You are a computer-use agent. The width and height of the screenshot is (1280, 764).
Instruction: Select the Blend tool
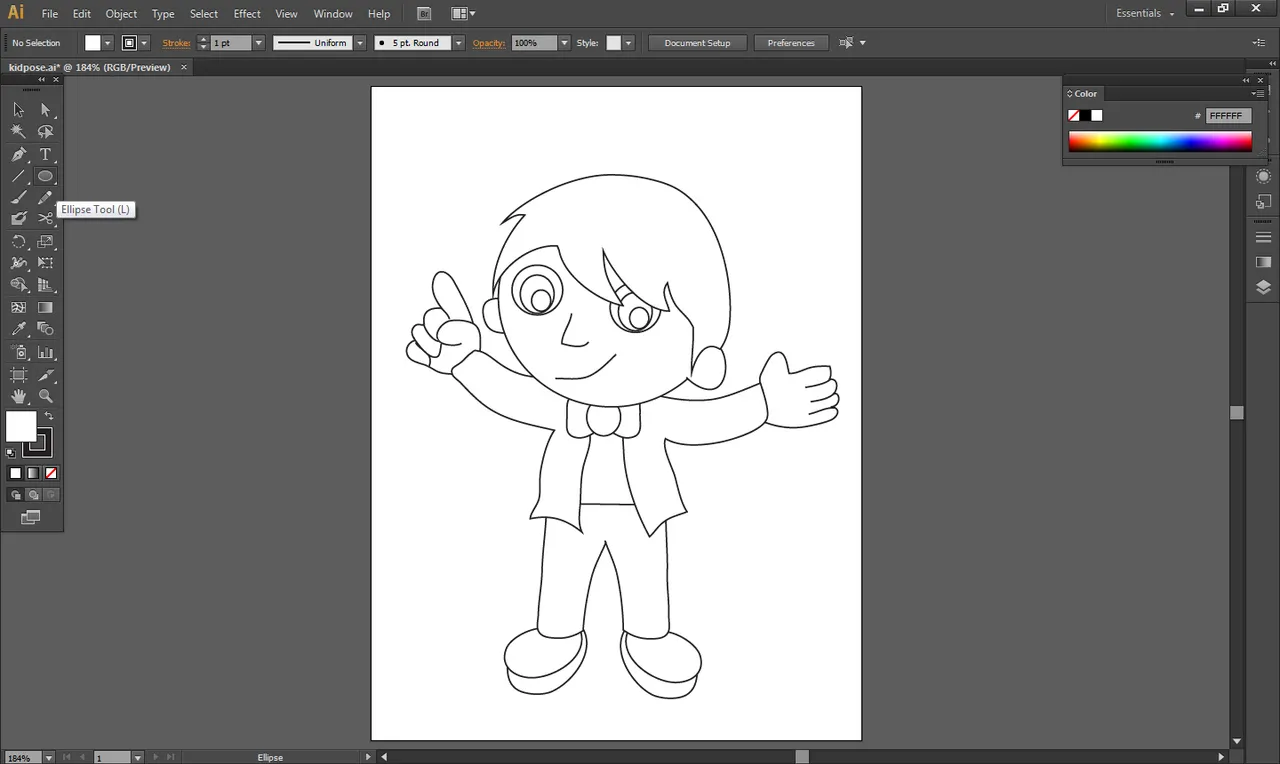[x=45, y=329]
